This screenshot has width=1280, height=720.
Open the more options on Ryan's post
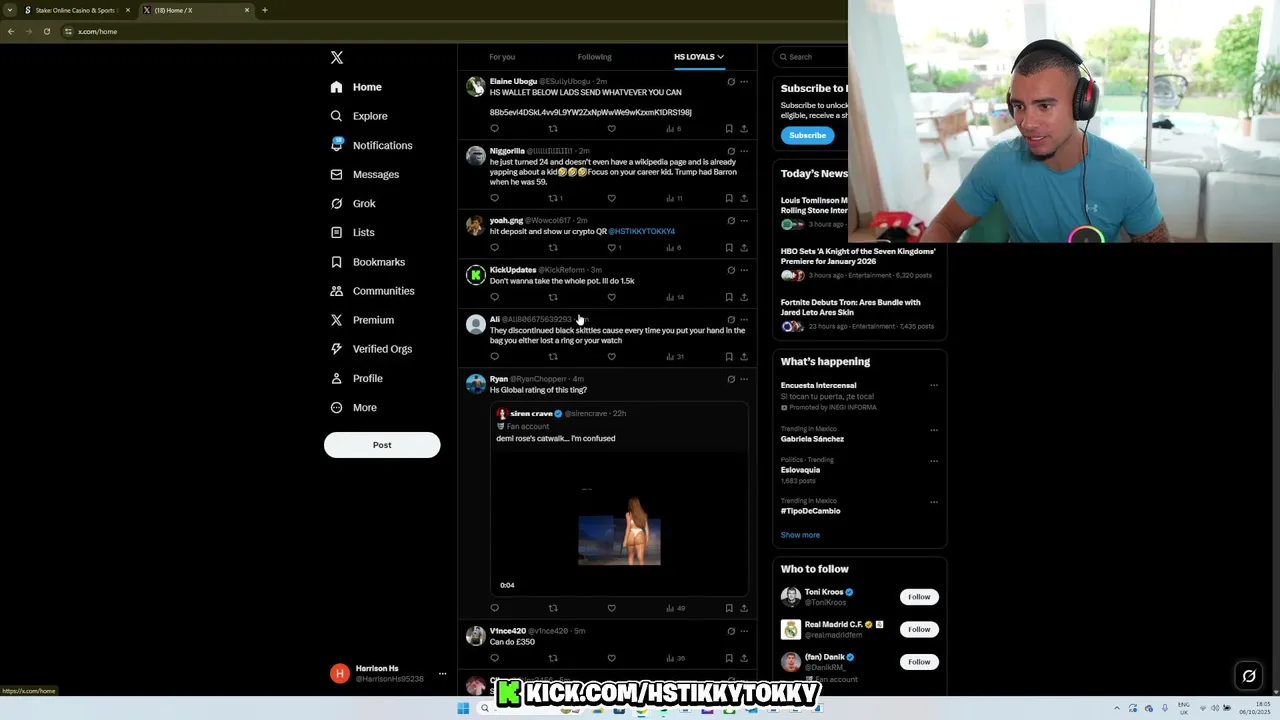[x=743, y=379]
